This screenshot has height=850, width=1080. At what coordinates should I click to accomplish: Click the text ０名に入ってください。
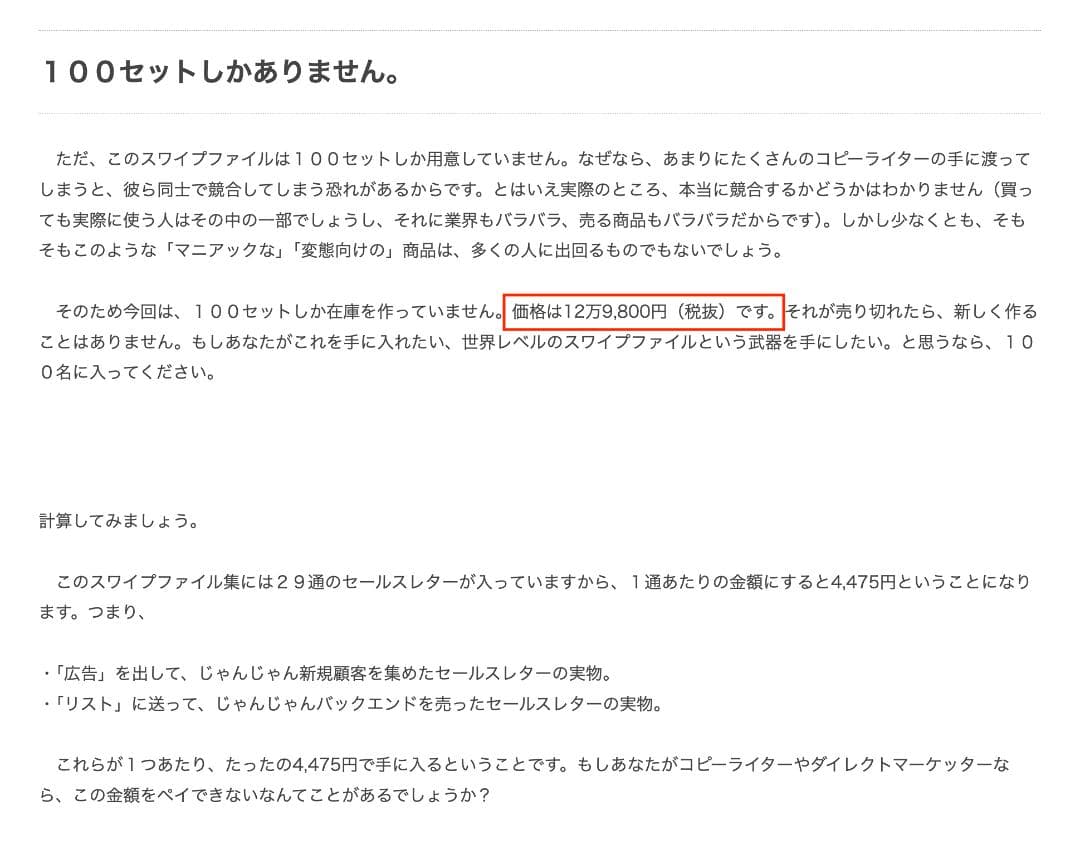(x=128, y=373)
